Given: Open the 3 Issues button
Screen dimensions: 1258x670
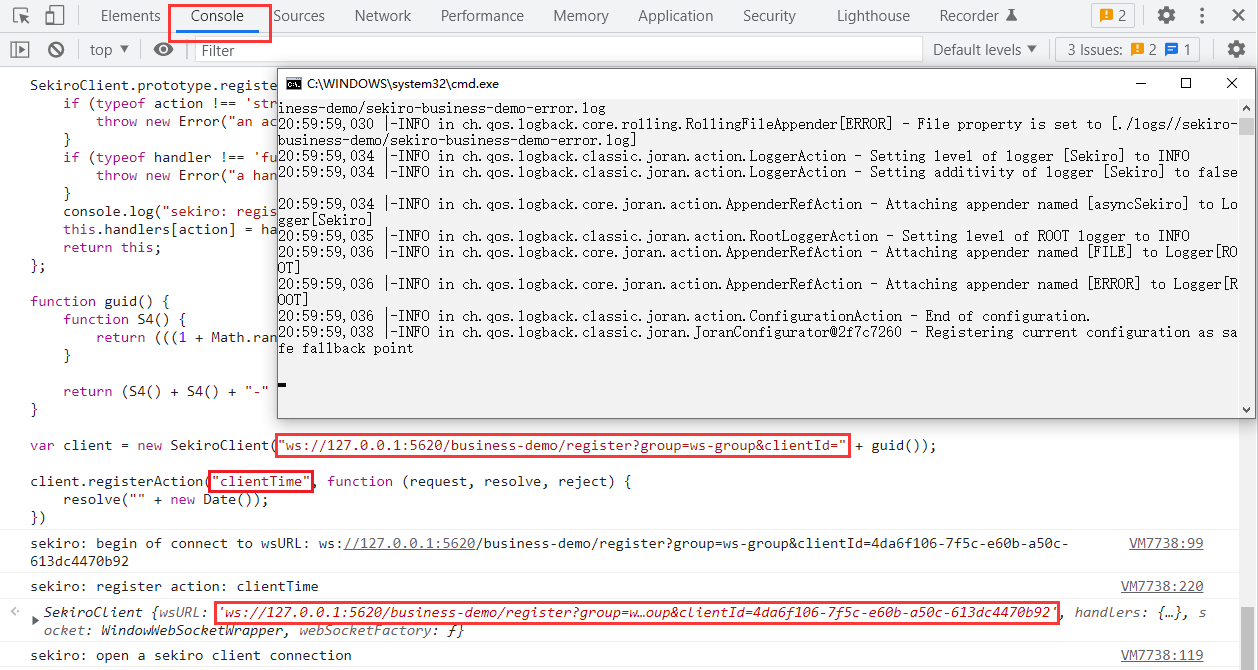Looking at the screenshot, I should 1128,50.
